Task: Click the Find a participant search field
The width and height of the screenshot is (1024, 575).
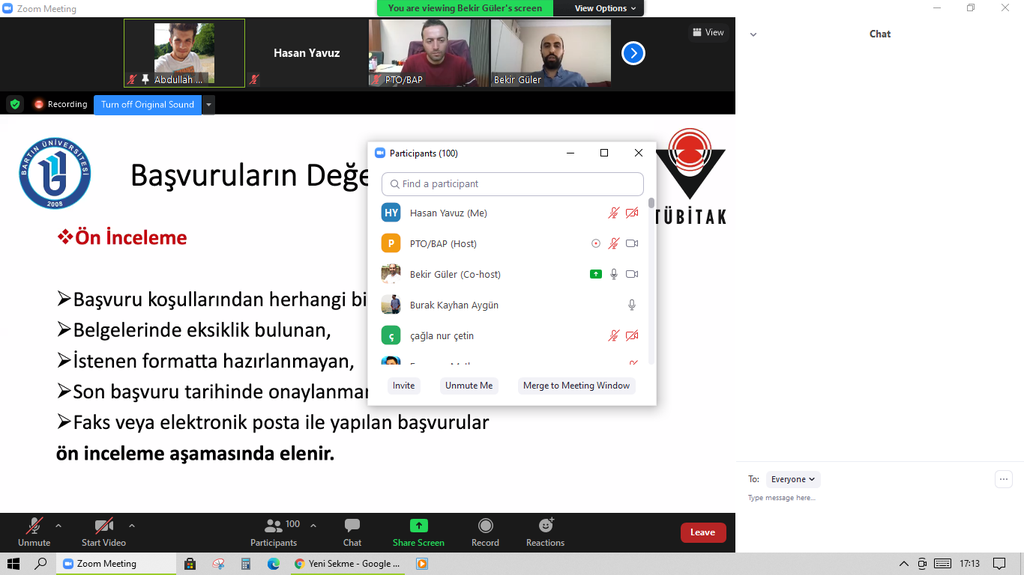Action: click(x=512, y=184)
